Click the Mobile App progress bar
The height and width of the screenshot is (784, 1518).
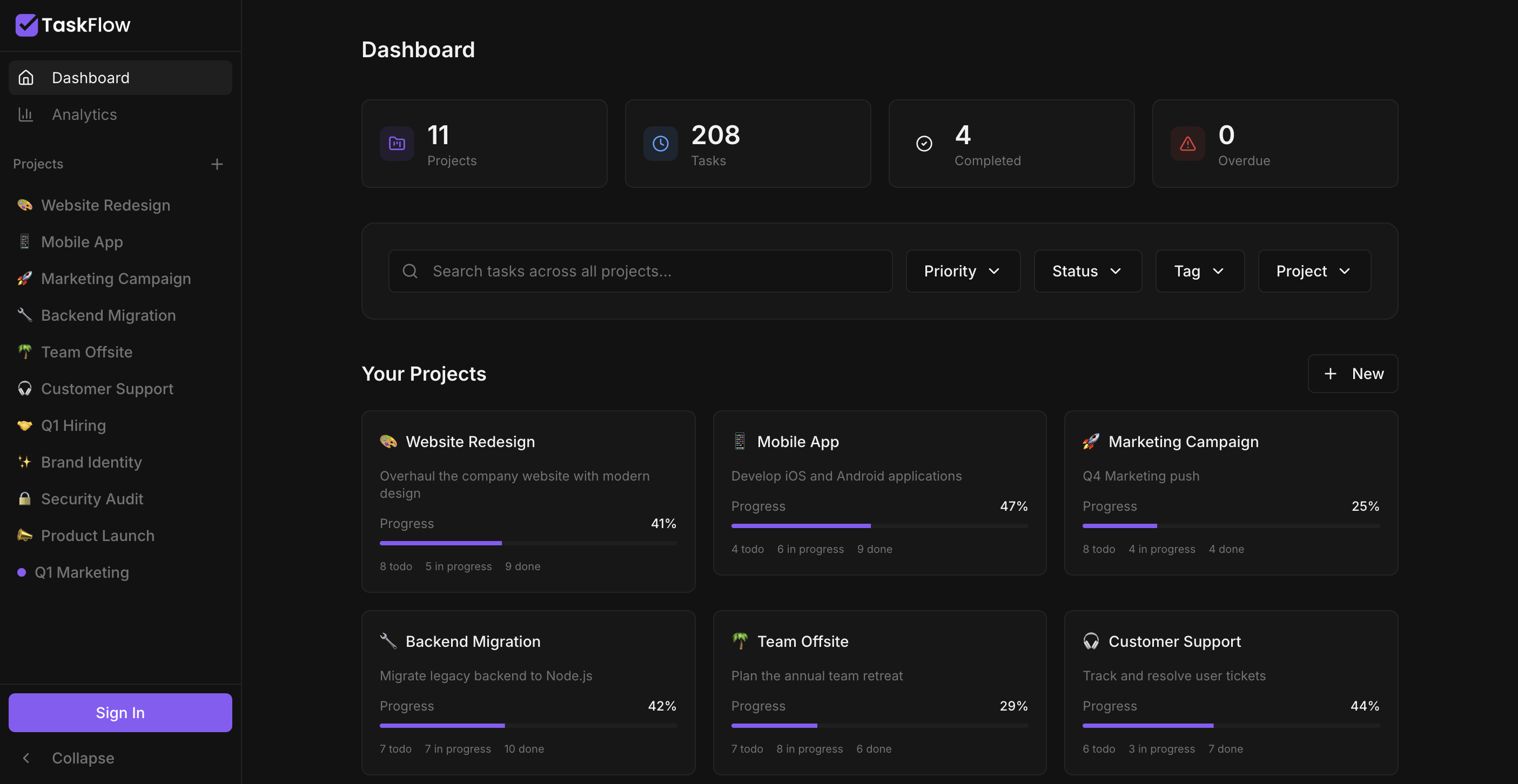click(x=879, y=525)
